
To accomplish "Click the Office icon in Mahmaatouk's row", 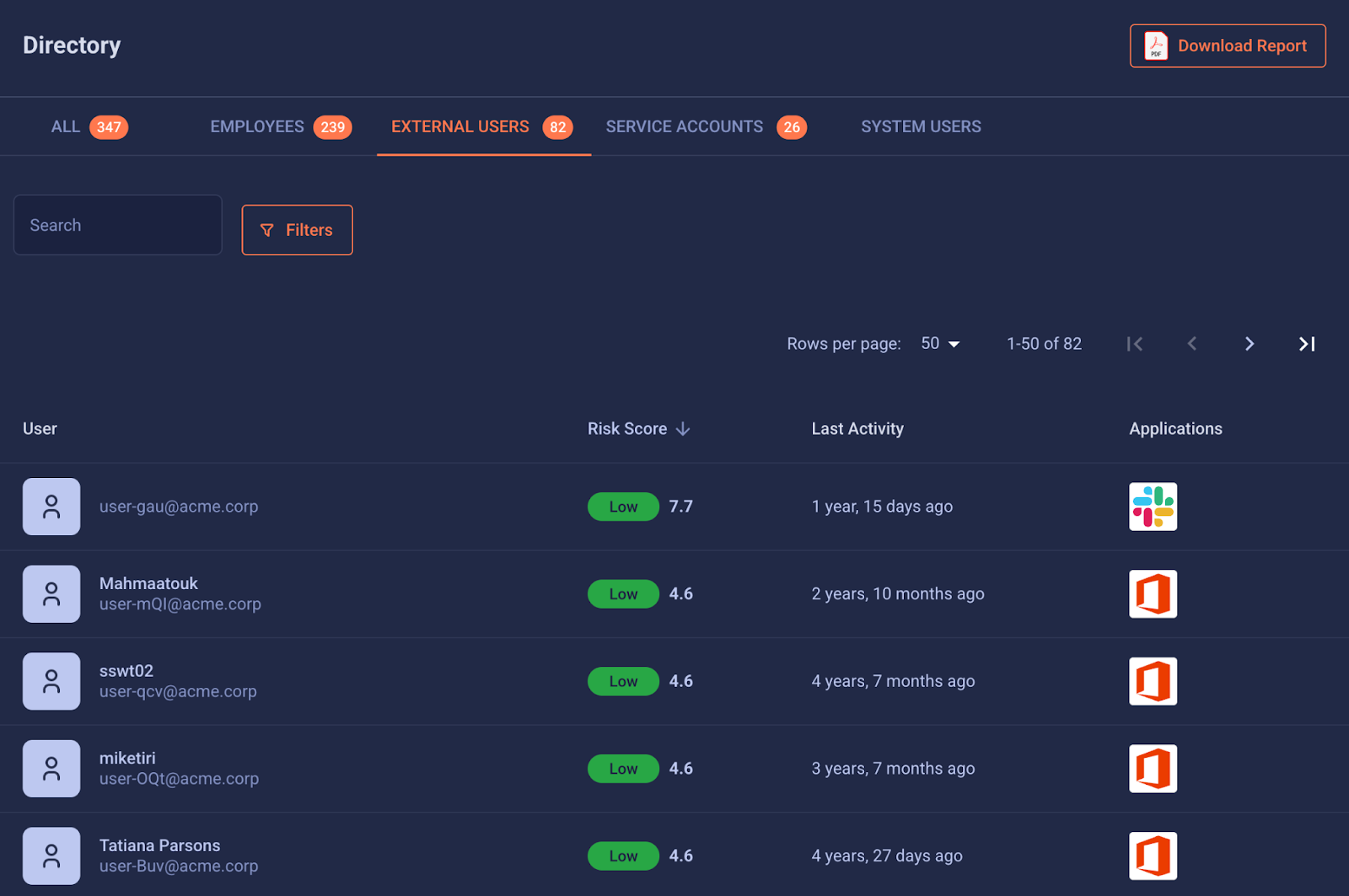I will pyautogui.click(x=1153, y=594).
